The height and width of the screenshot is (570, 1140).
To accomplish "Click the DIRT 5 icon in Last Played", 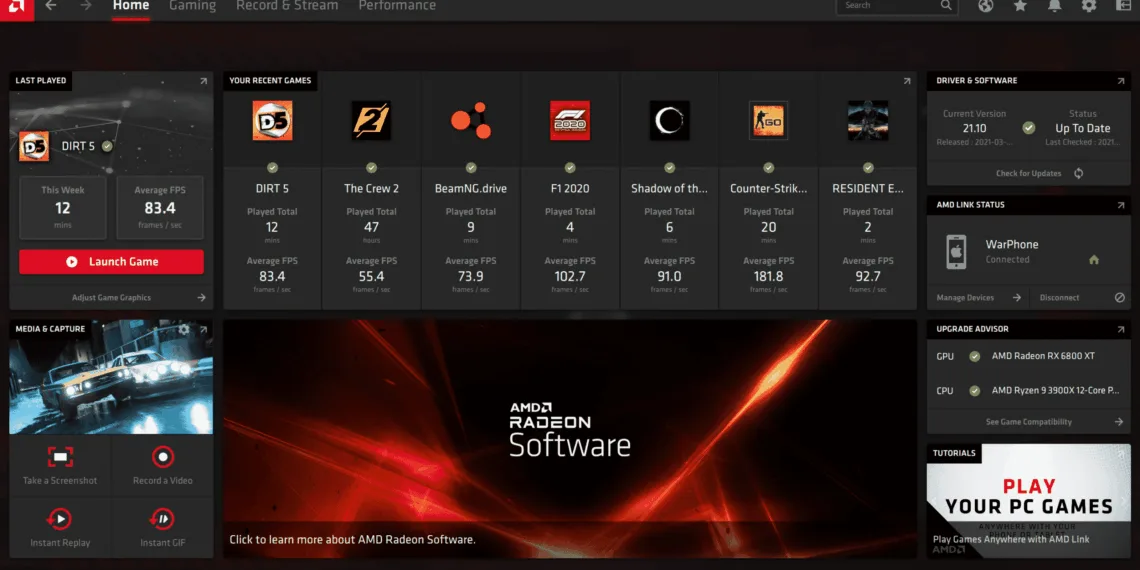I will click(33, 146).
